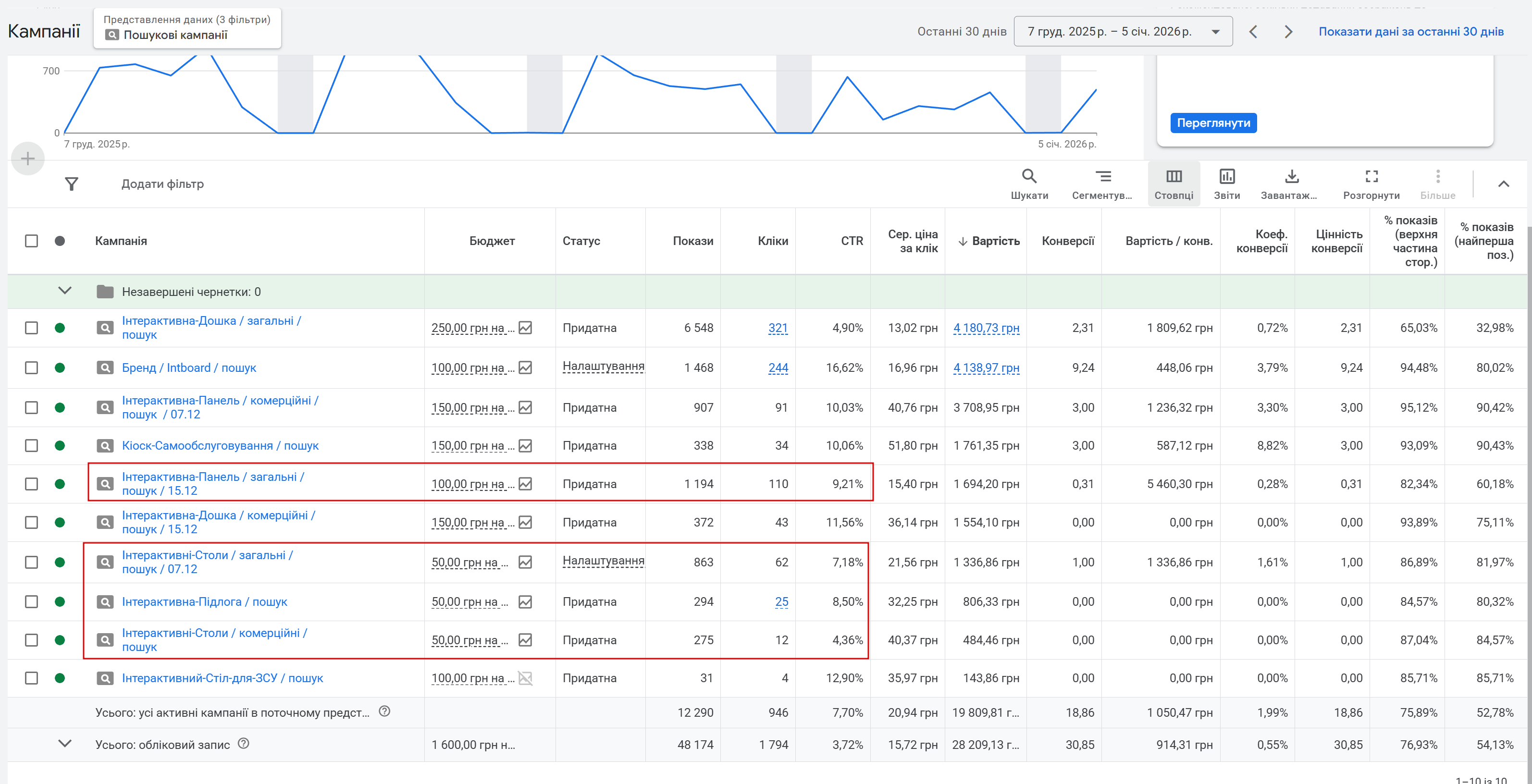Sort the table by the Кліки column
Screen dimensions: 1532x784
(773, 241)
